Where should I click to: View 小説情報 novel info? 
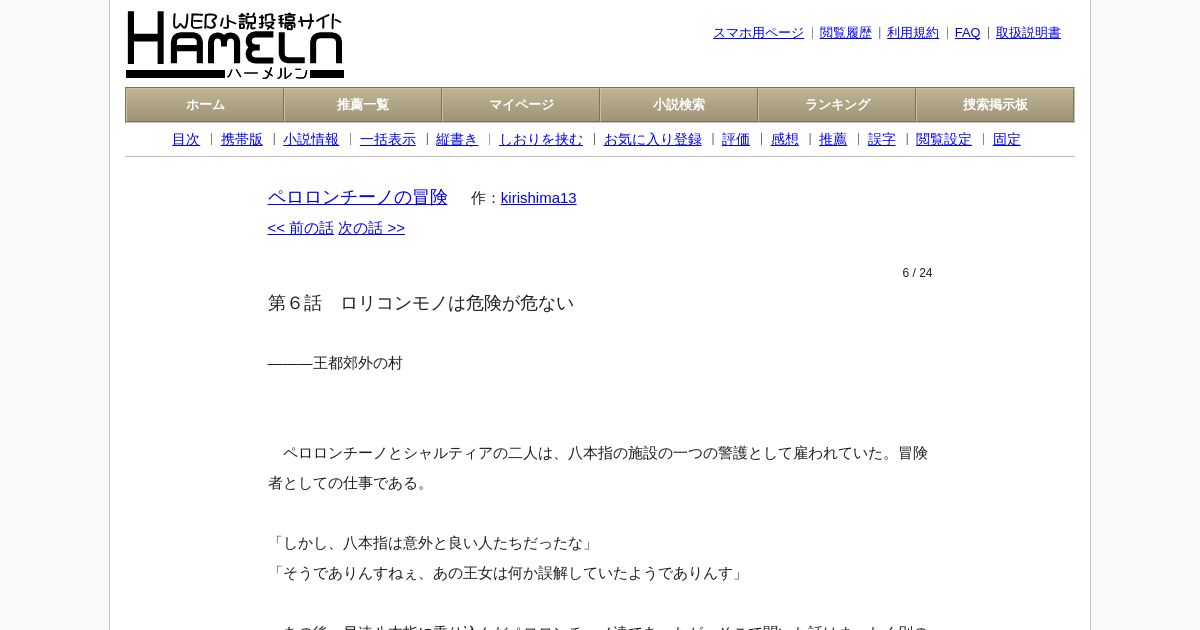click(311, 140)
